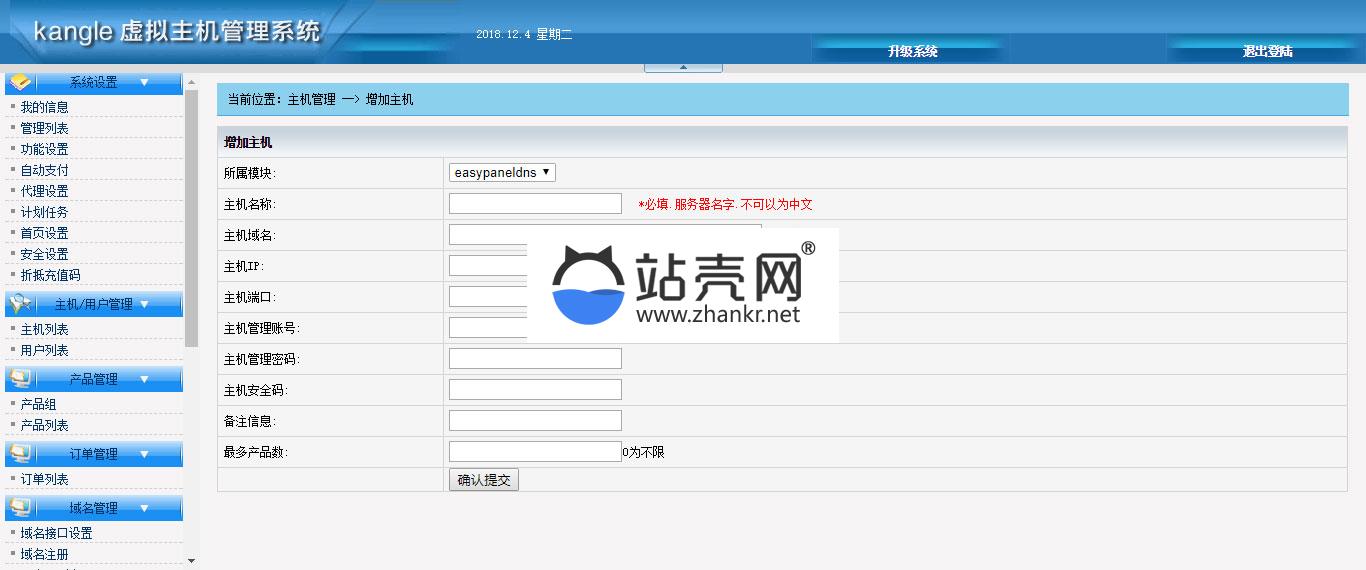Click the computer icon beside 域名管理
1366x570 pixels.
(21, 507)
